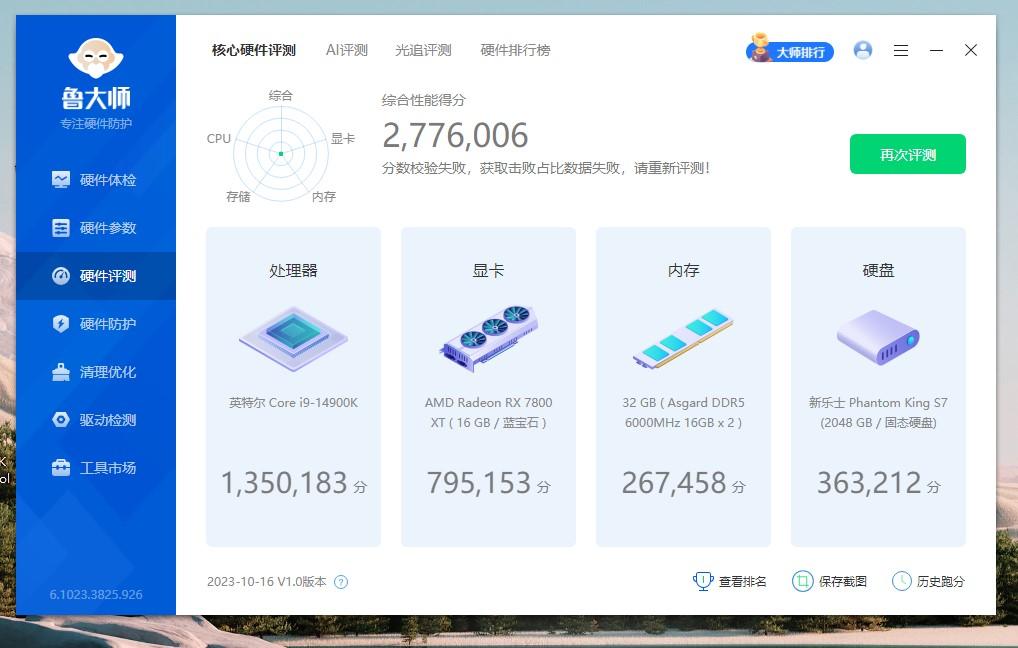1018x648 pixels.
Task: Open the 历史跑分 link
Action: click(941, 582)
